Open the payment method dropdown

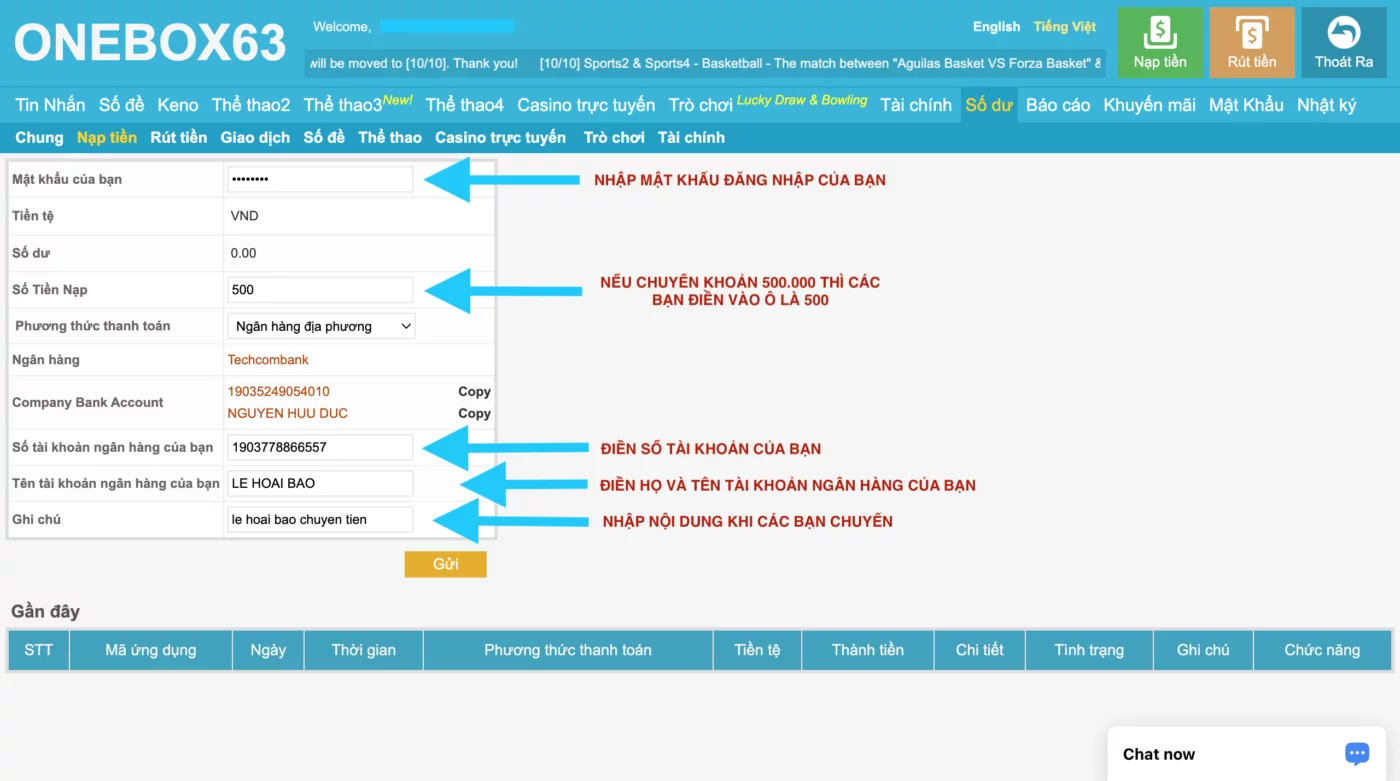pos(321,326)
